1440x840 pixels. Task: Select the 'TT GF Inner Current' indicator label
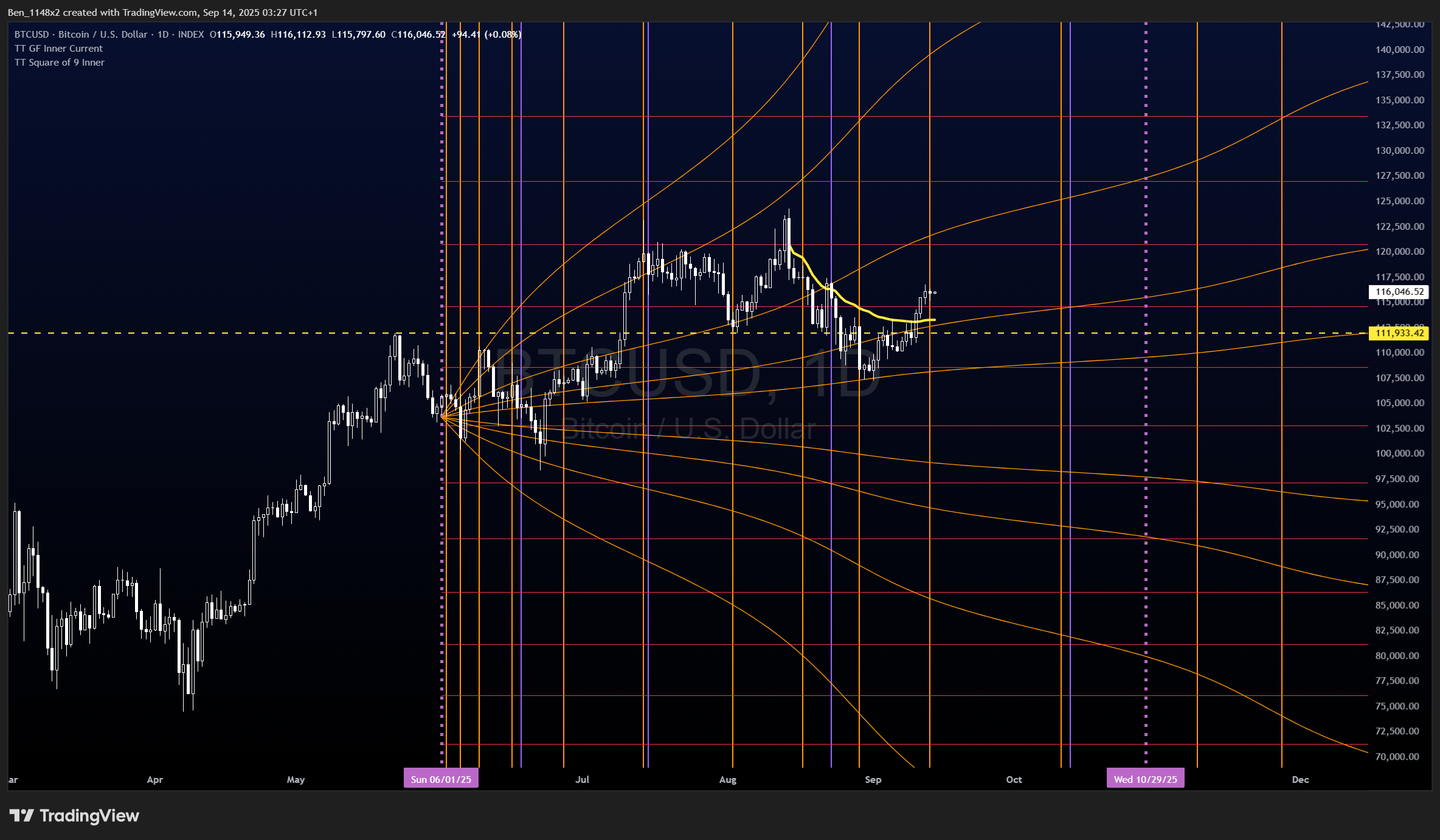59,49
